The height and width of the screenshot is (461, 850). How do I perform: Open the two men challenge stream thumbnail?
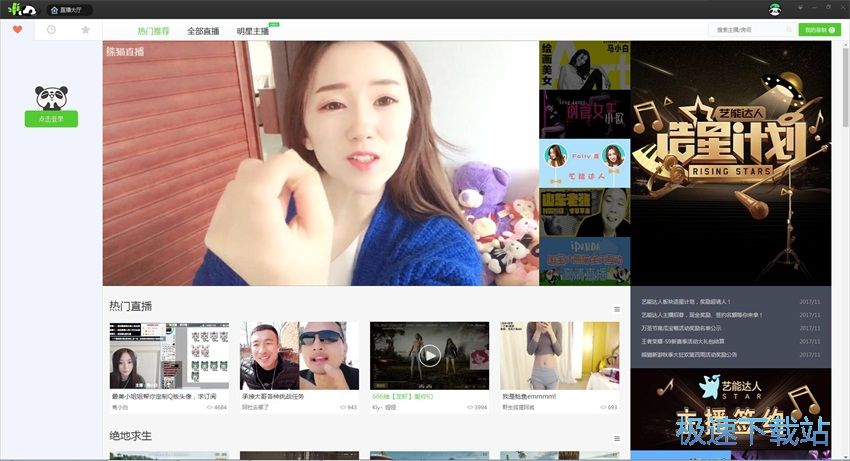pos(299,356)
